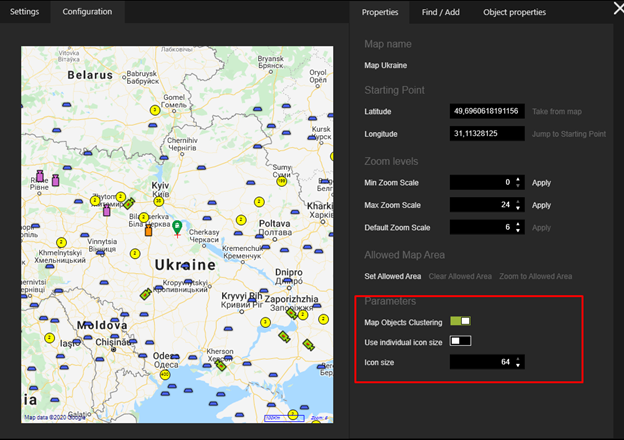Select the yellow cluster marker at Sumy
The height and width of the screenshot is (440, 624).
point(281,181)
